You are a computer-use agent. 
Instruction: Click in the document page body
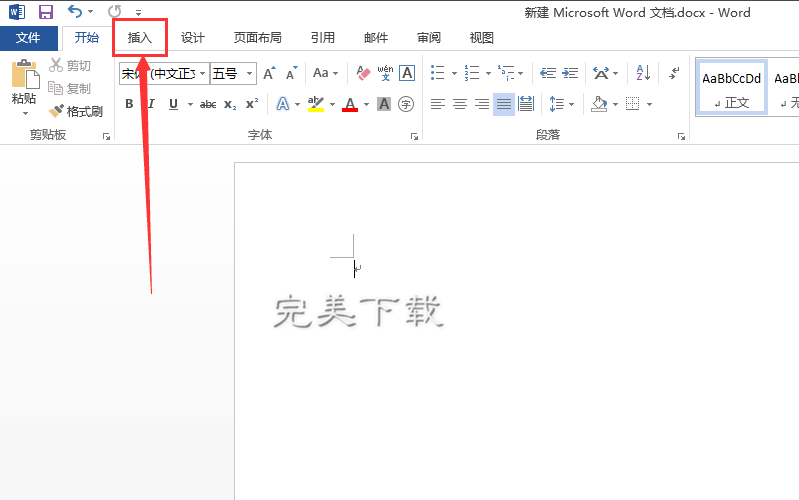click(x=516, y=331)
